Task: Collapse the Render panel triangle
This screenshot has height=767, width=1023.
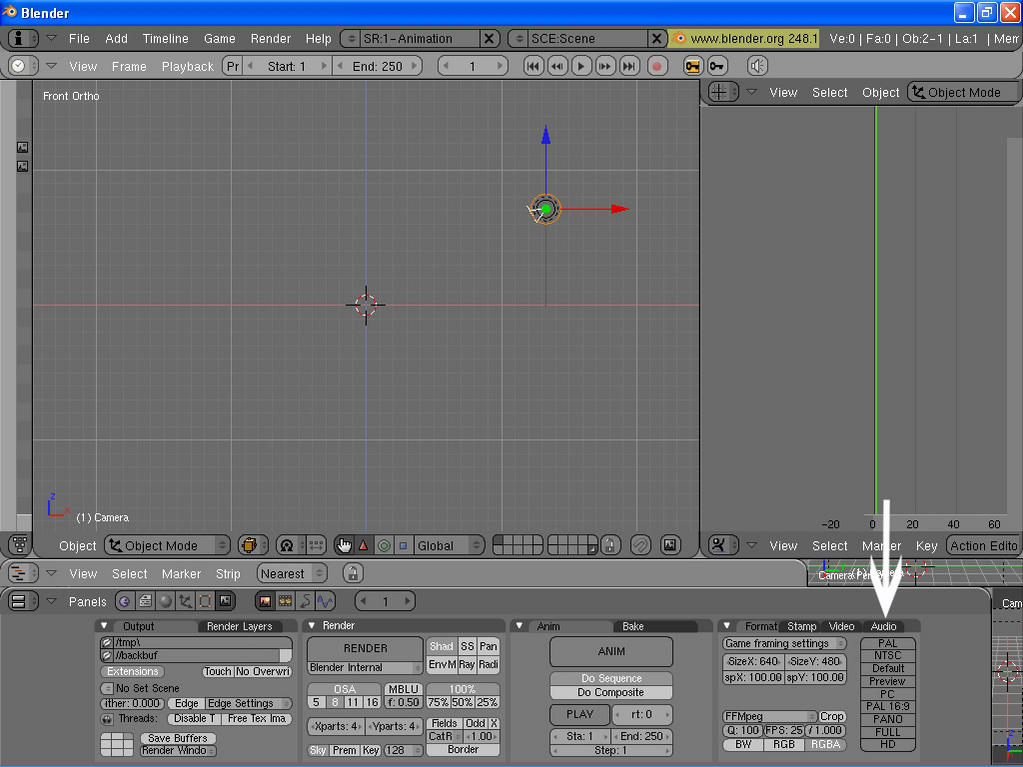Action: point(312,625)
